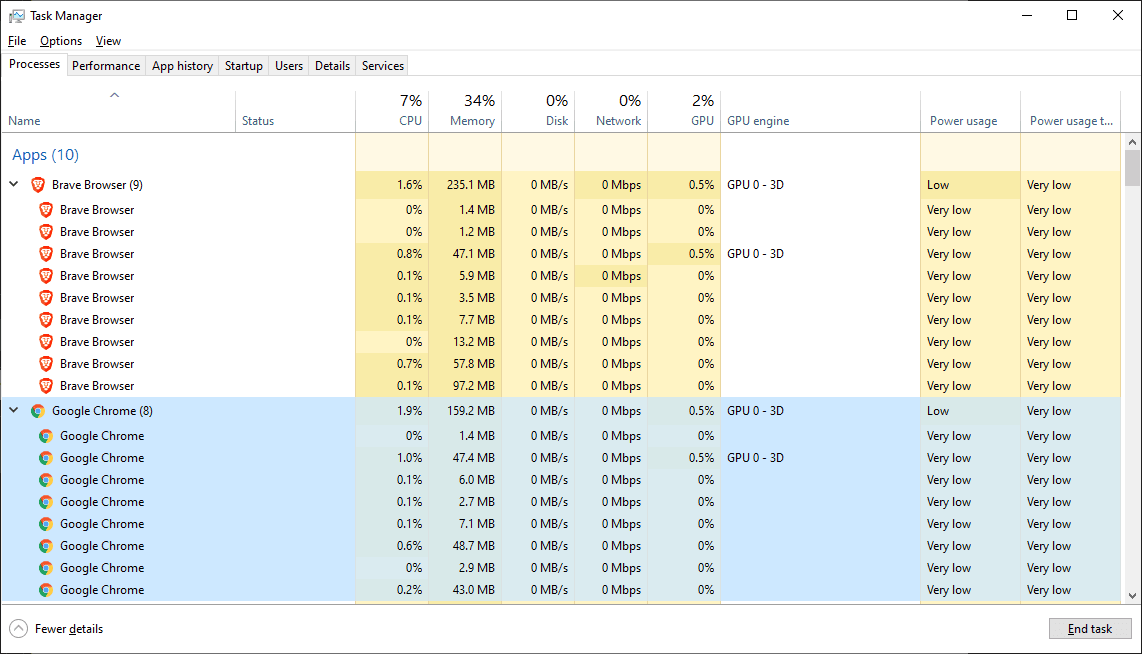
Task: Click Fewer details link
Action: pos(68,629)
